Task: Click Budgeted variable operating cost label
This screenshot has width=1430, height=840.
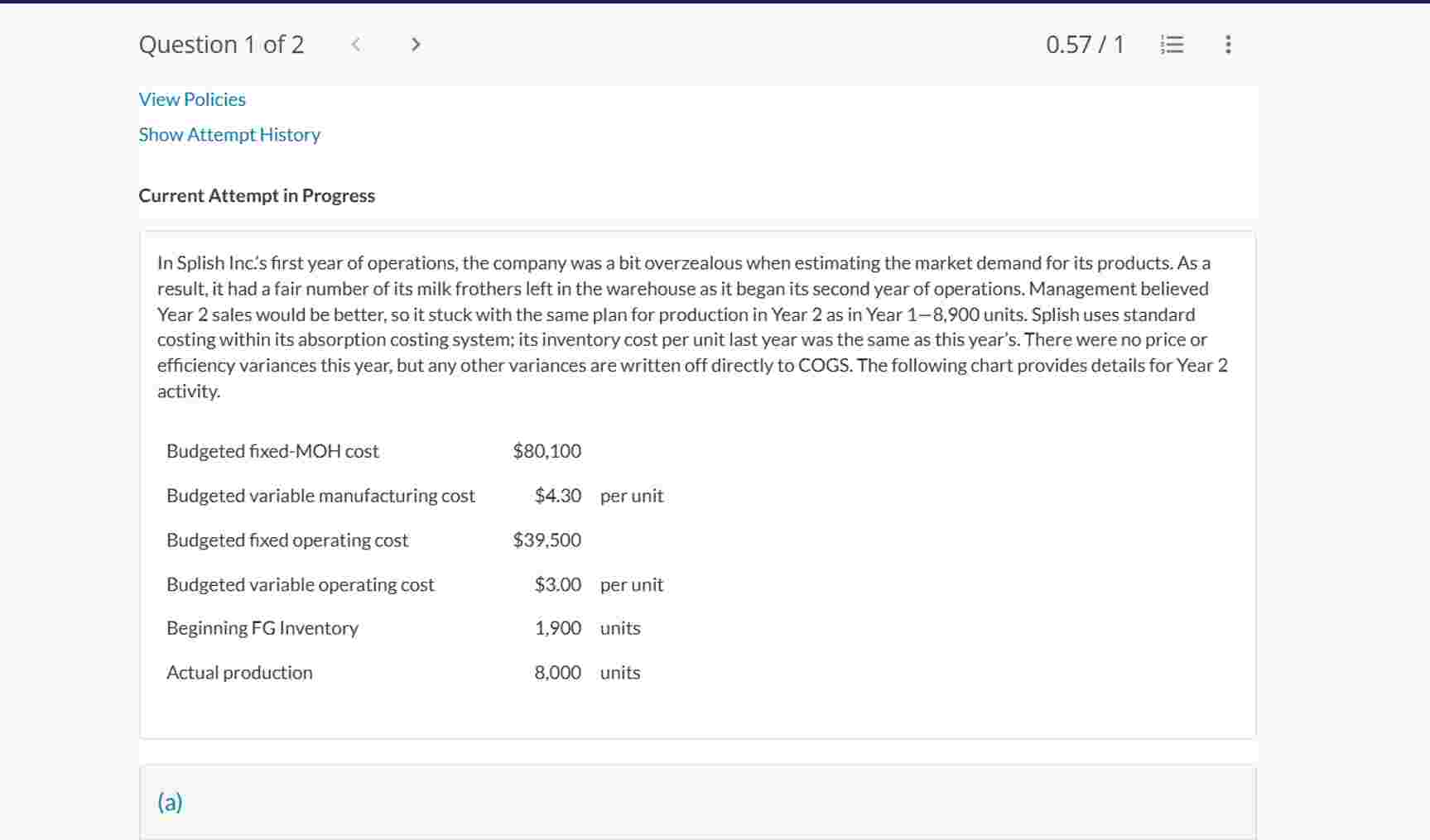Action: tap(300, 584)
